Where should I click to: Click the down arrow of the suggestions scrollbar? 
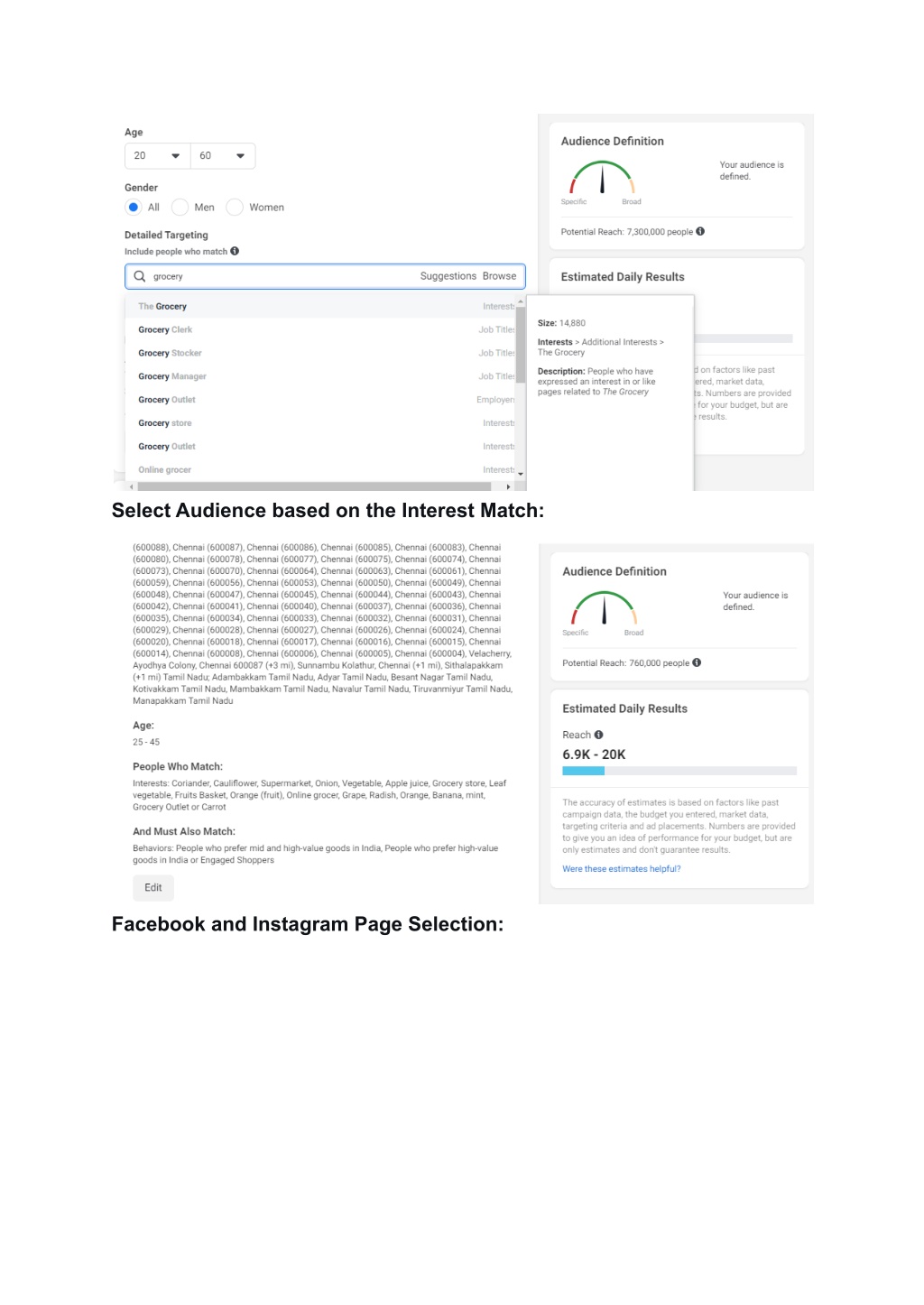tap(521, 474)
